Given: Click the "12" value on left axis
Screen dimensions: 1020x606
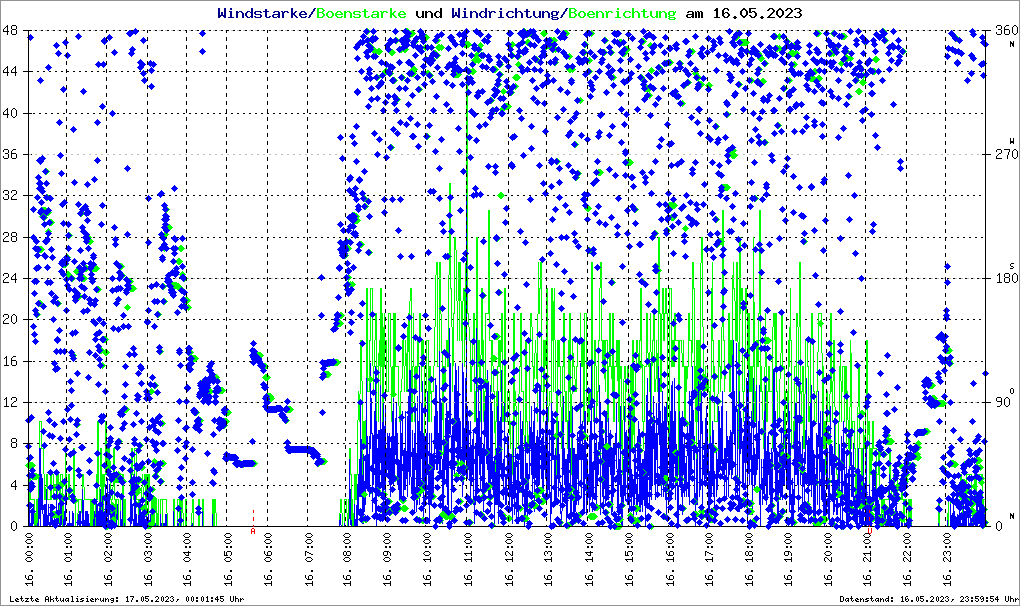Looking at the screenshot, I should pyautogui.click(x=12, y=403).
